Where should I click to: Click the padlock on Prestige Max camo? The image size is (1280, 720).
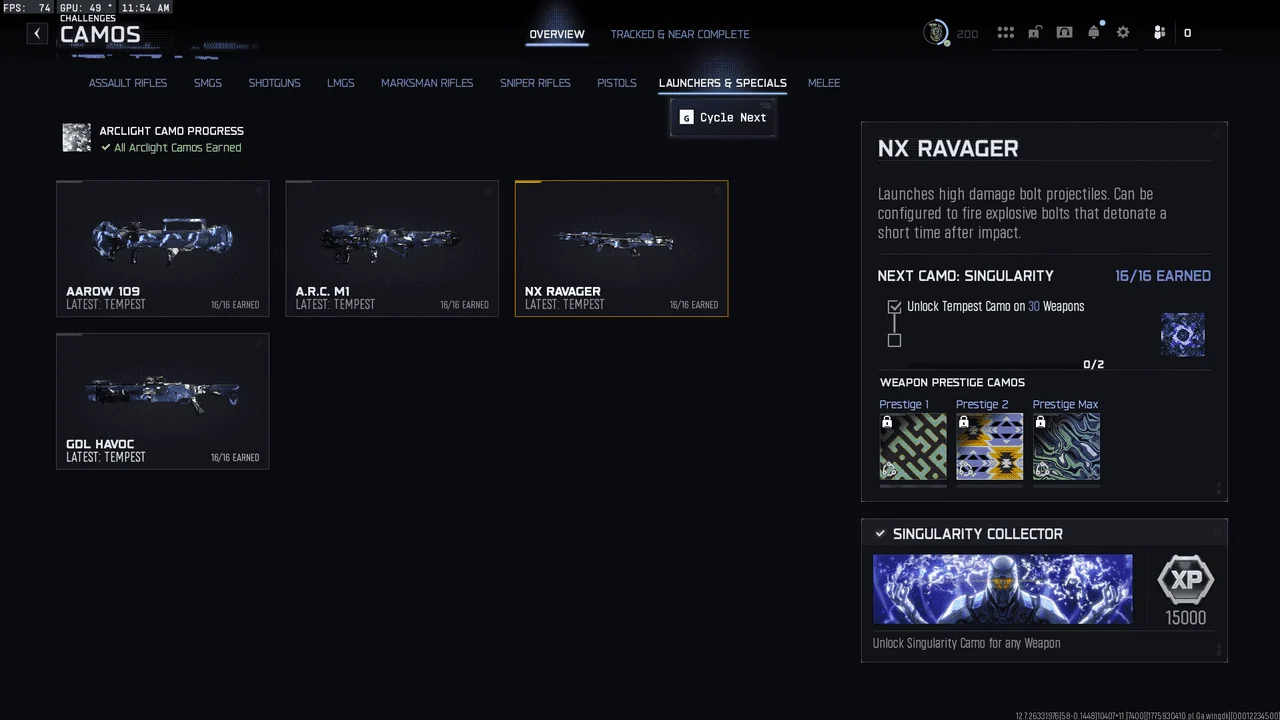tap(1041, 423)
